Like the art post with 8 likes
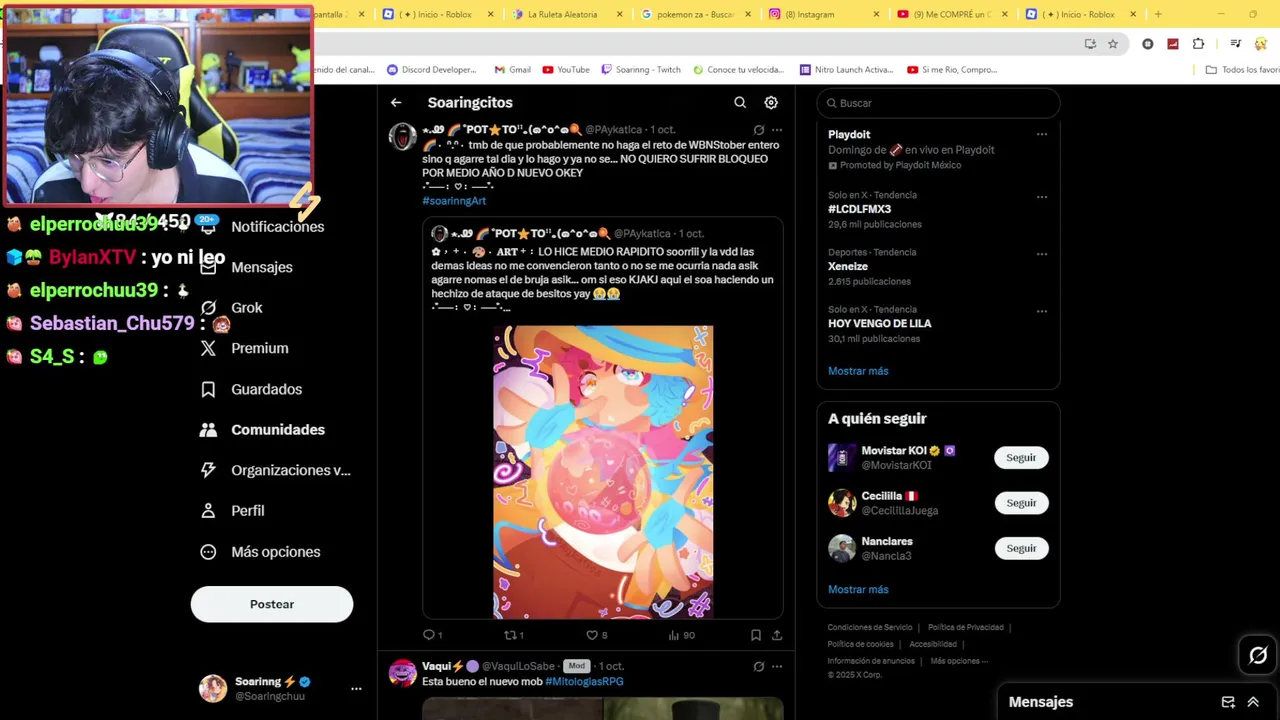Viewport: 1280px width, 720px height. tap(596, 635)
